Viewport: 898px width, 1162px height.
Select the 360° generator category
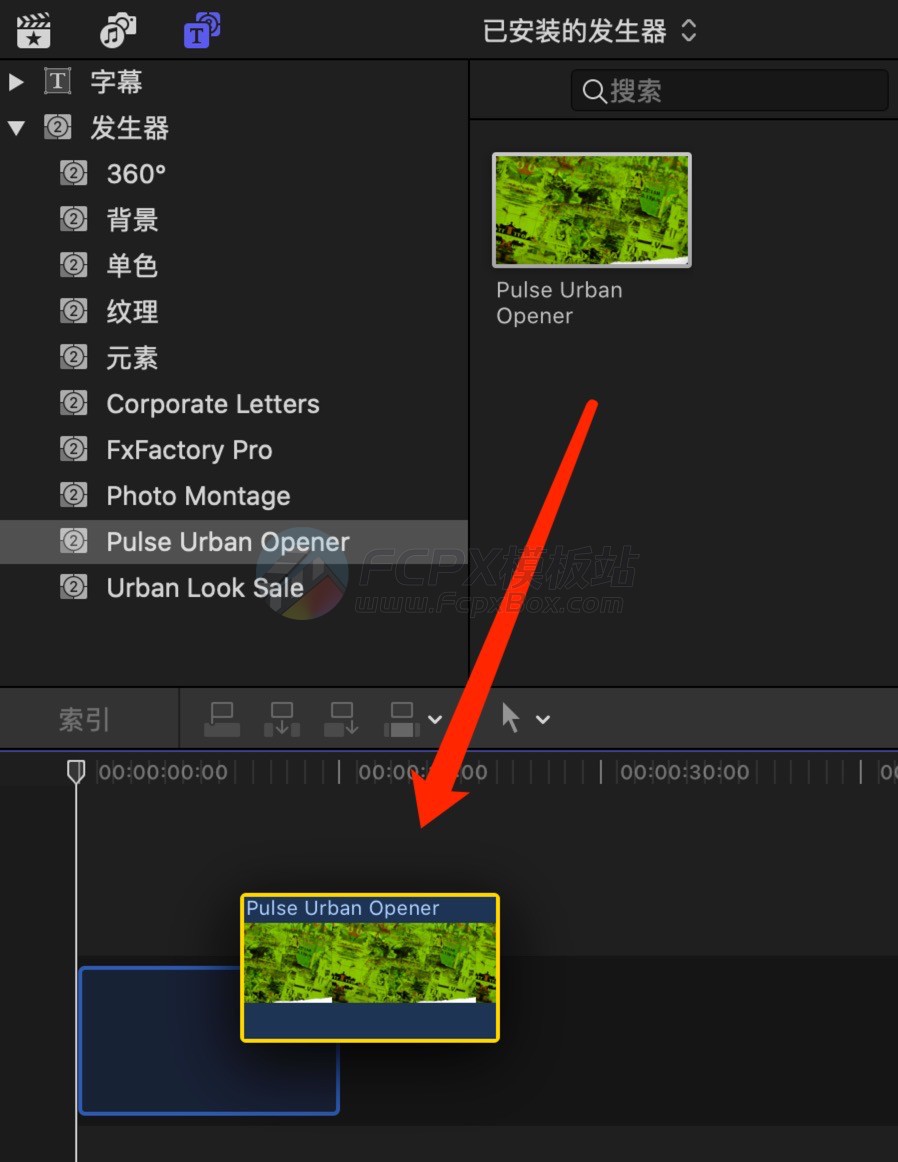tap(136, 174)
